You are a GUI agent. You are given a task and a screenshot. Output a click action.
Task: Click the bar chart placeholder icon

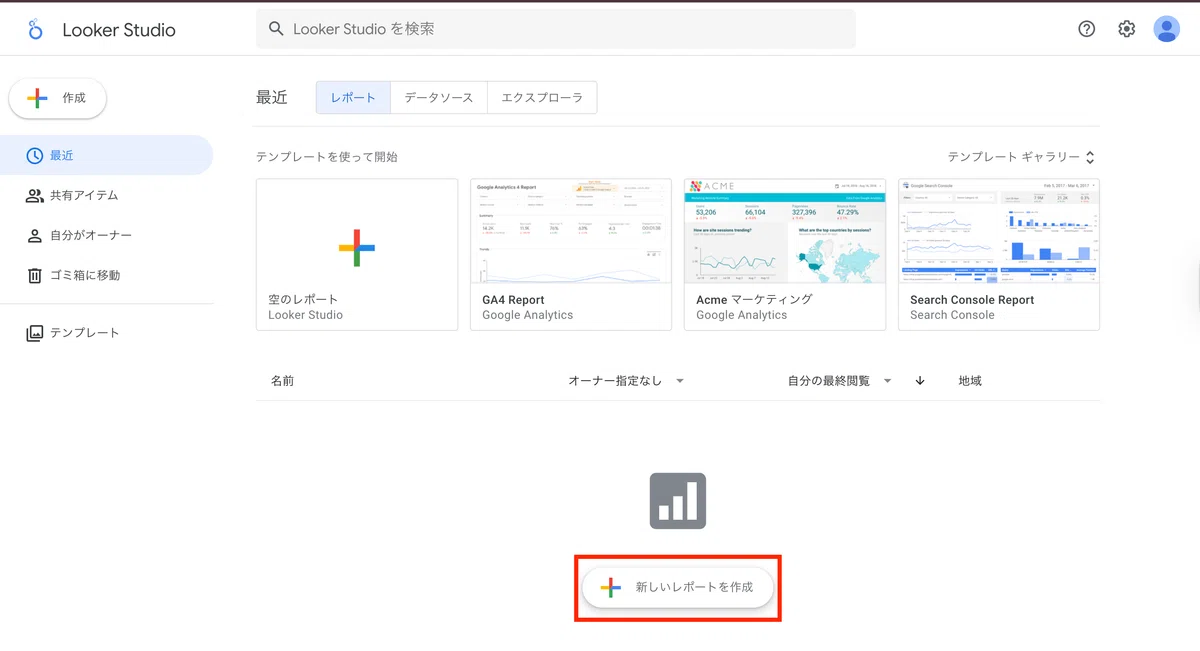click(x=678, y=501)
